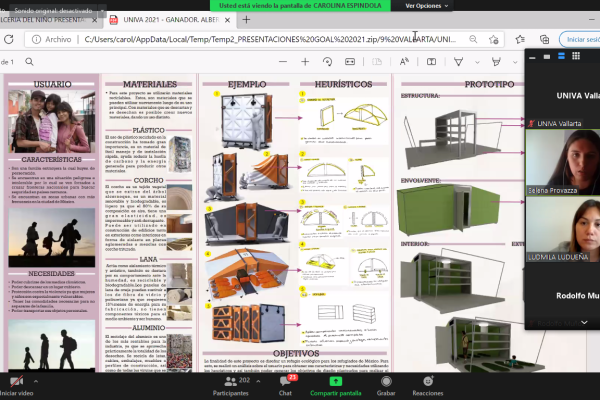Image resolution: width=600 pixels, height=400 pixels.
Task: Click the site info icon beside Archivo
Action: pyautogui.click(x=36, y=39)
